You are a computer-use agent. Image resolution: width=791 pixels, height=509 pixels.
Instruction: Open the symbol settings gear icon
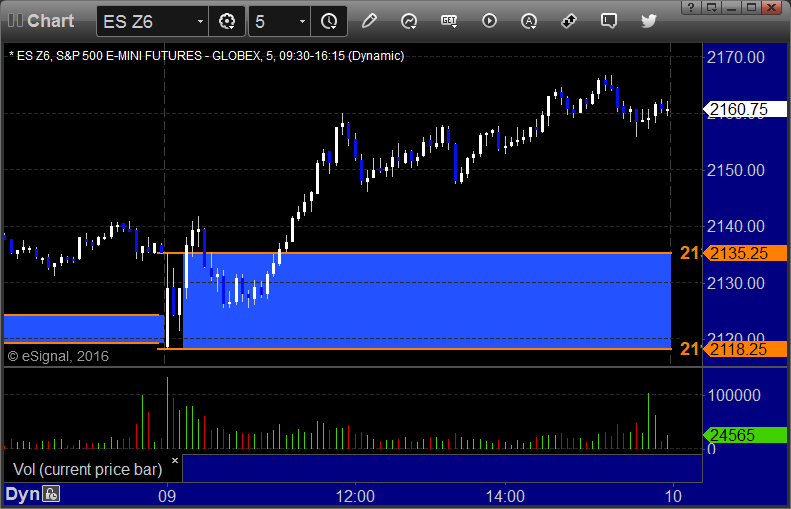[x=227, y=22]
